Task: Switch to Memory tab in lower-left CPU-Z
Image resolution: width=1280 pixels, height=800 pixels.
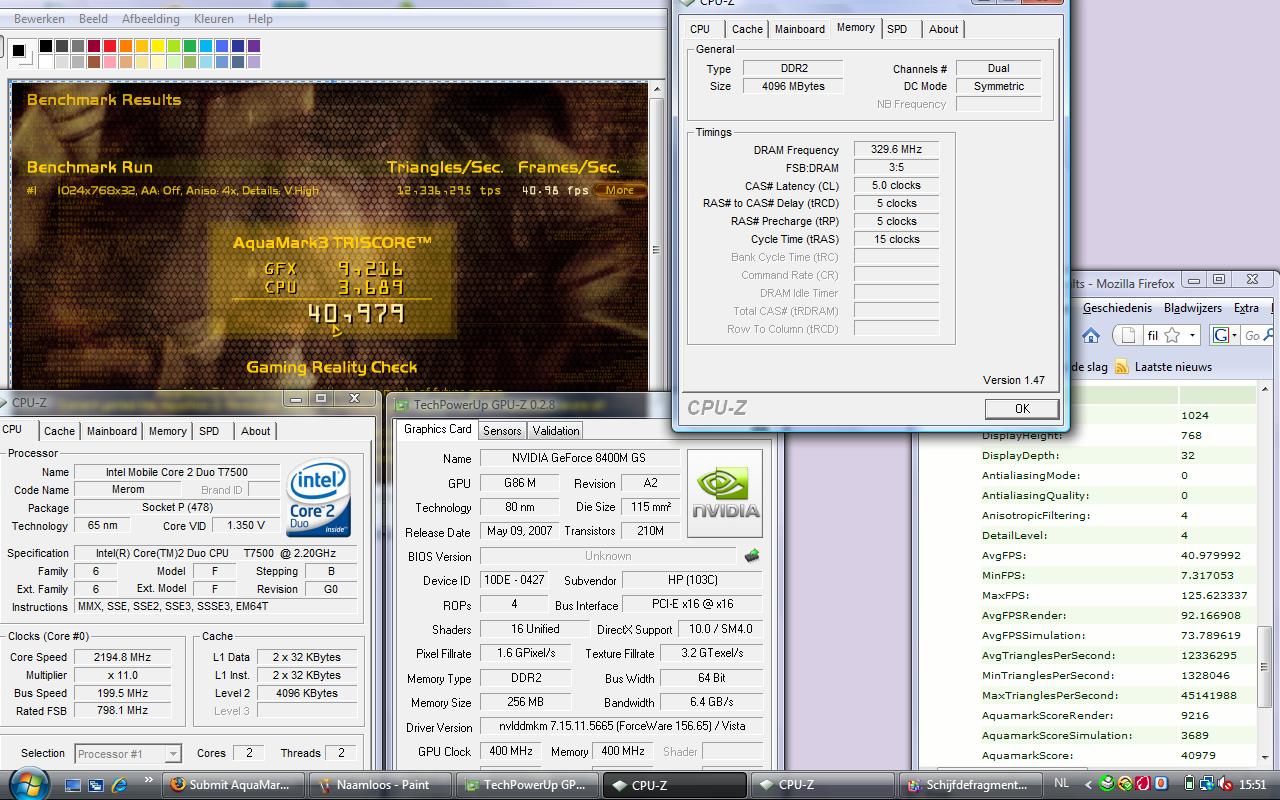Action: click(x=167, y=431)
